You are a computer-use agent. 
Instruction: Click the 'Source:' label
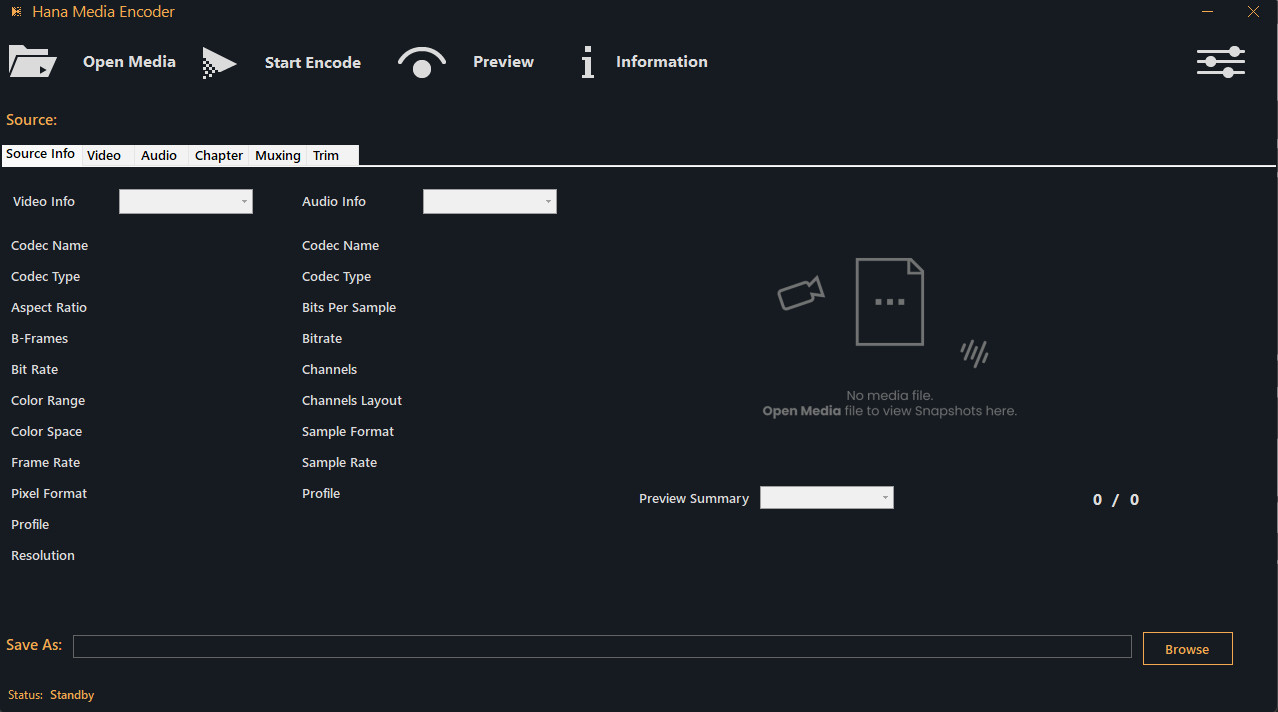point(32,120)
